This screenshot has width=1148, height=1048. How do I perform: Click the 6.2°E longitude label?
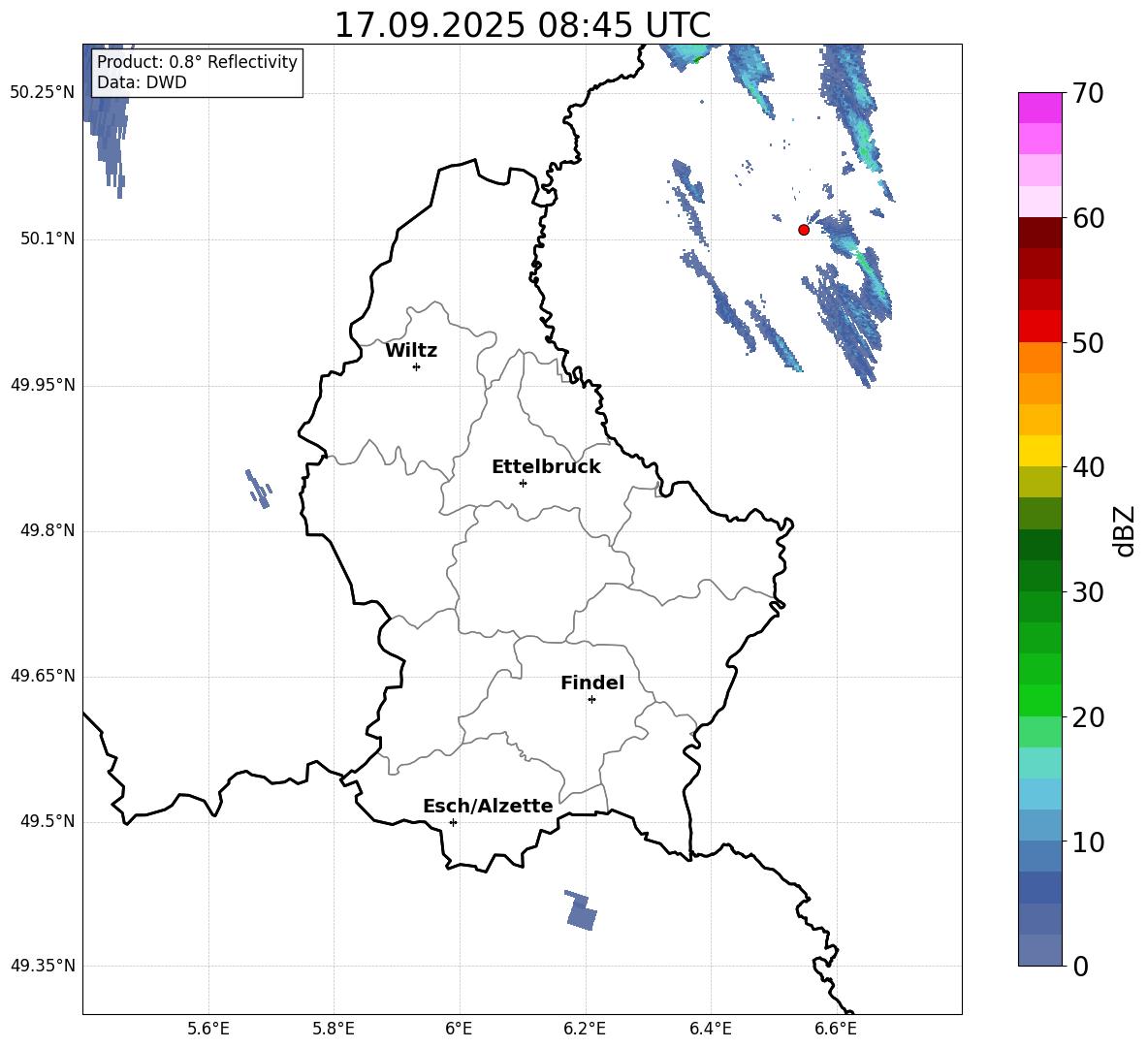(x=585, y=1029)
